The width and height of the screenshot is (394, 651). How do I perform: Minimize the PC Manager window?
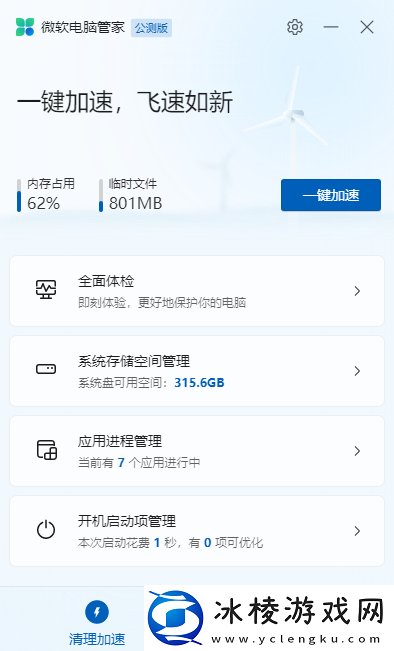[x=331, y=27]
